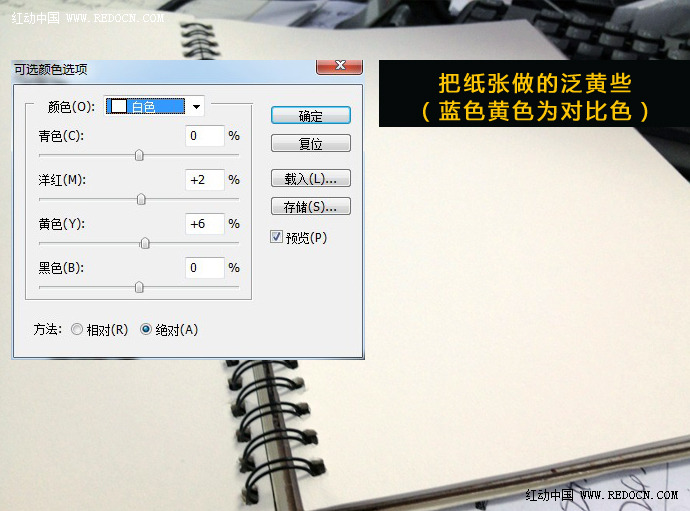Focus the 洋红(M) value field showing +2

click(205, 180)
